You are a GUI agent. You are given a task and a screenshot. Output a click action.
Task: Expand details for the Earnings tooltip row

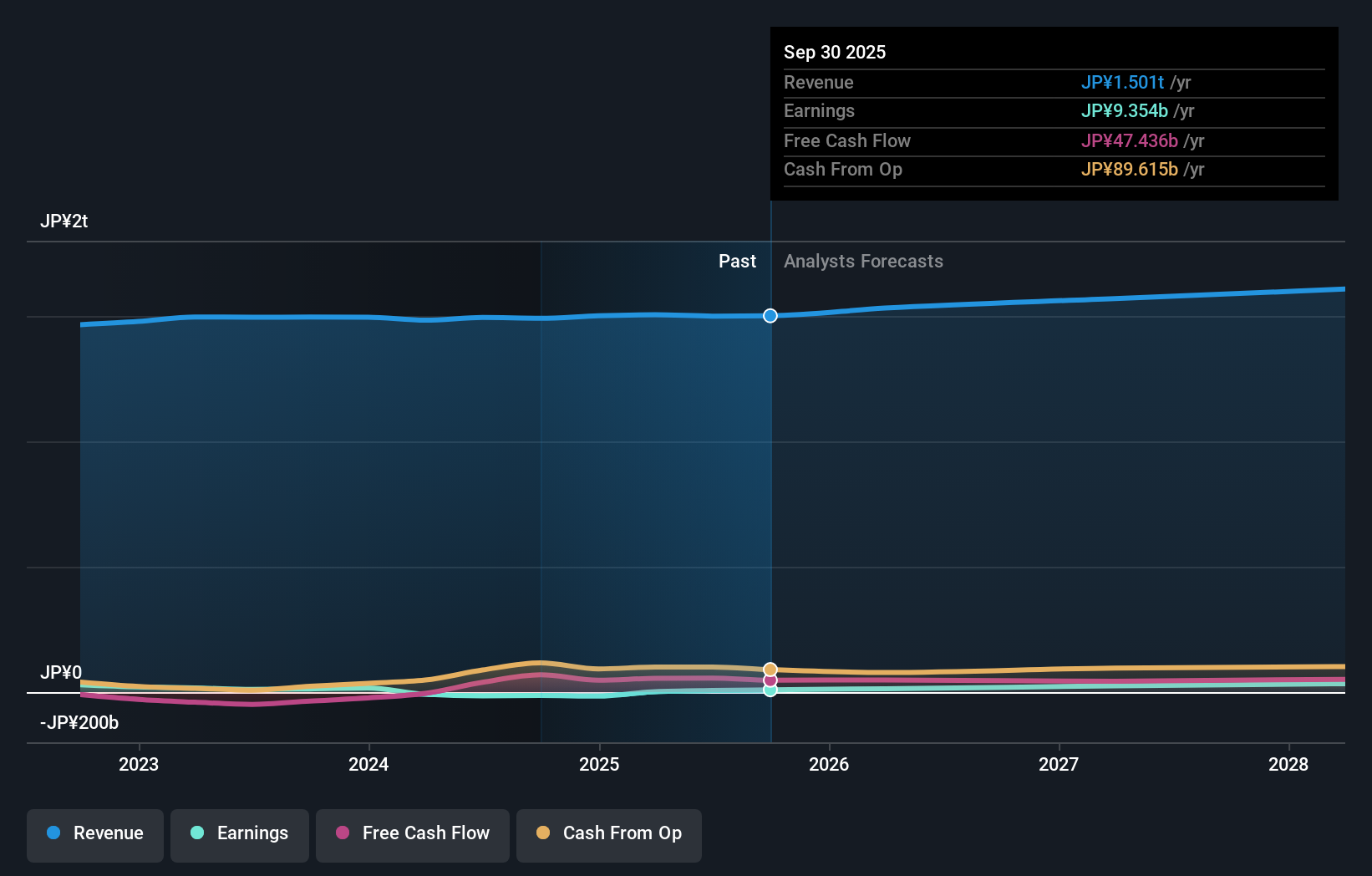click(1053, 111)
